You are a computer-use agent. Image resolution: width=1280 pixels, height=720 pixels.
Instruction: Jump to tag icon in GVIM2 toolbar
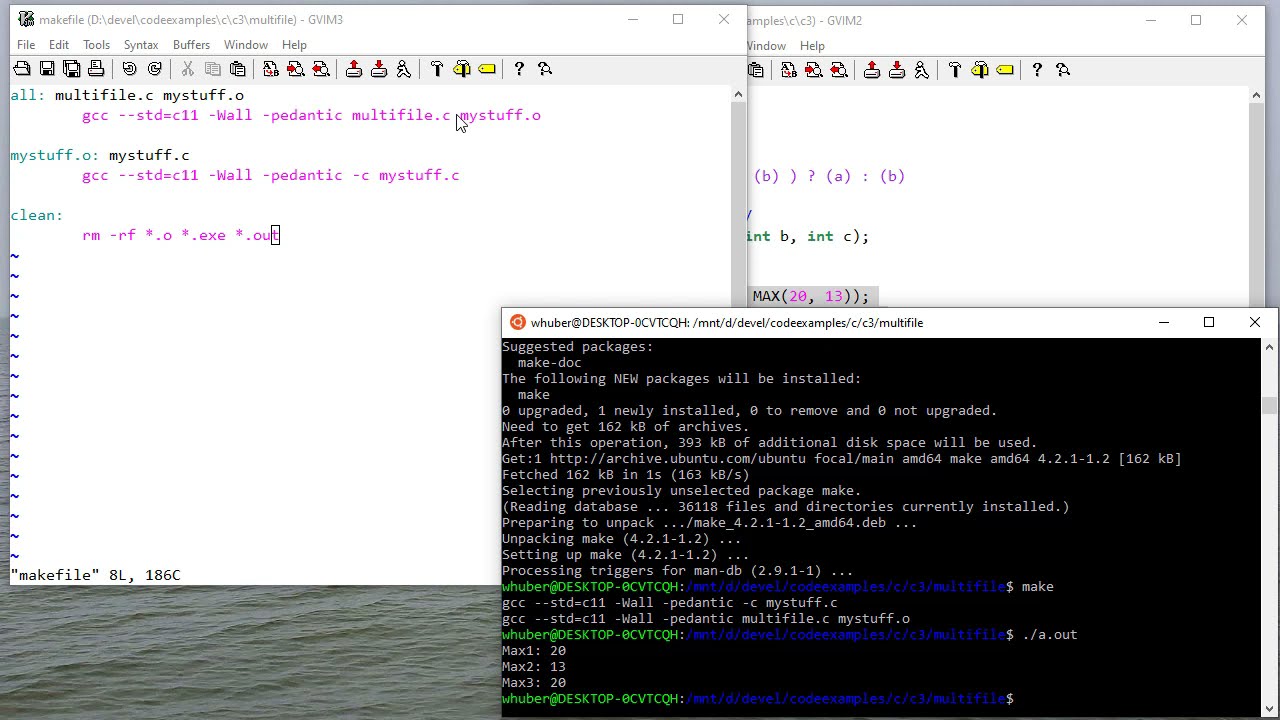1005,70
